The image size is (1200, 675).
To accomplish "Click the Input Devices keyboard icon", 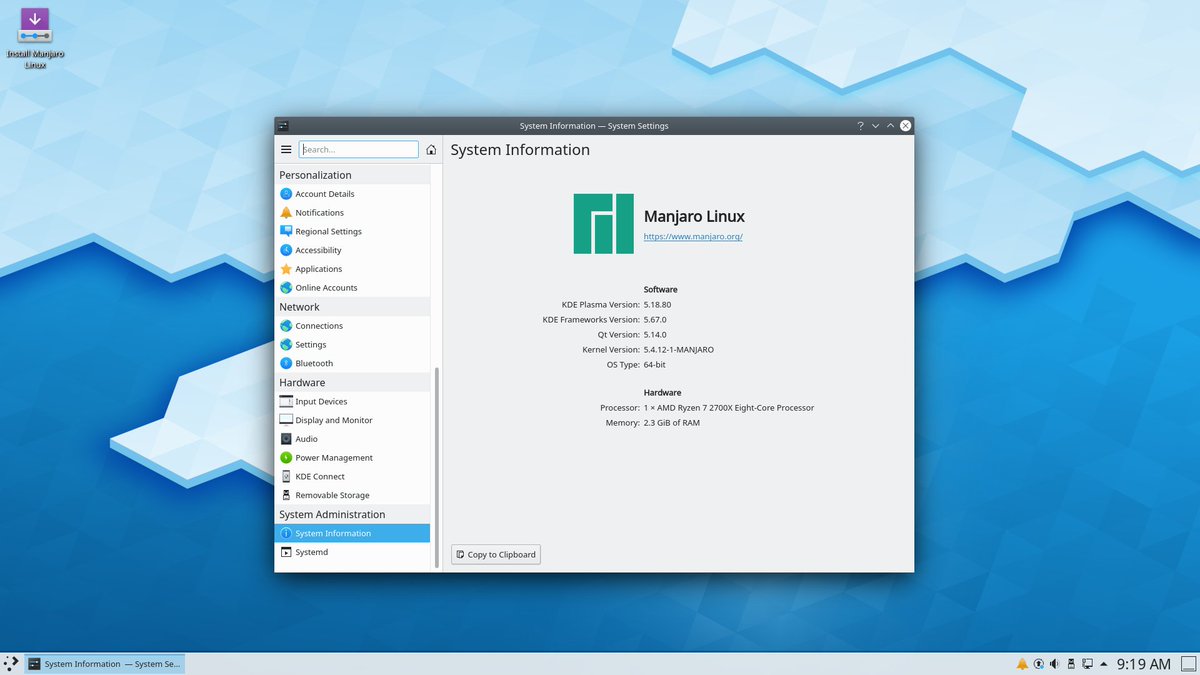I will pos(286,402).
